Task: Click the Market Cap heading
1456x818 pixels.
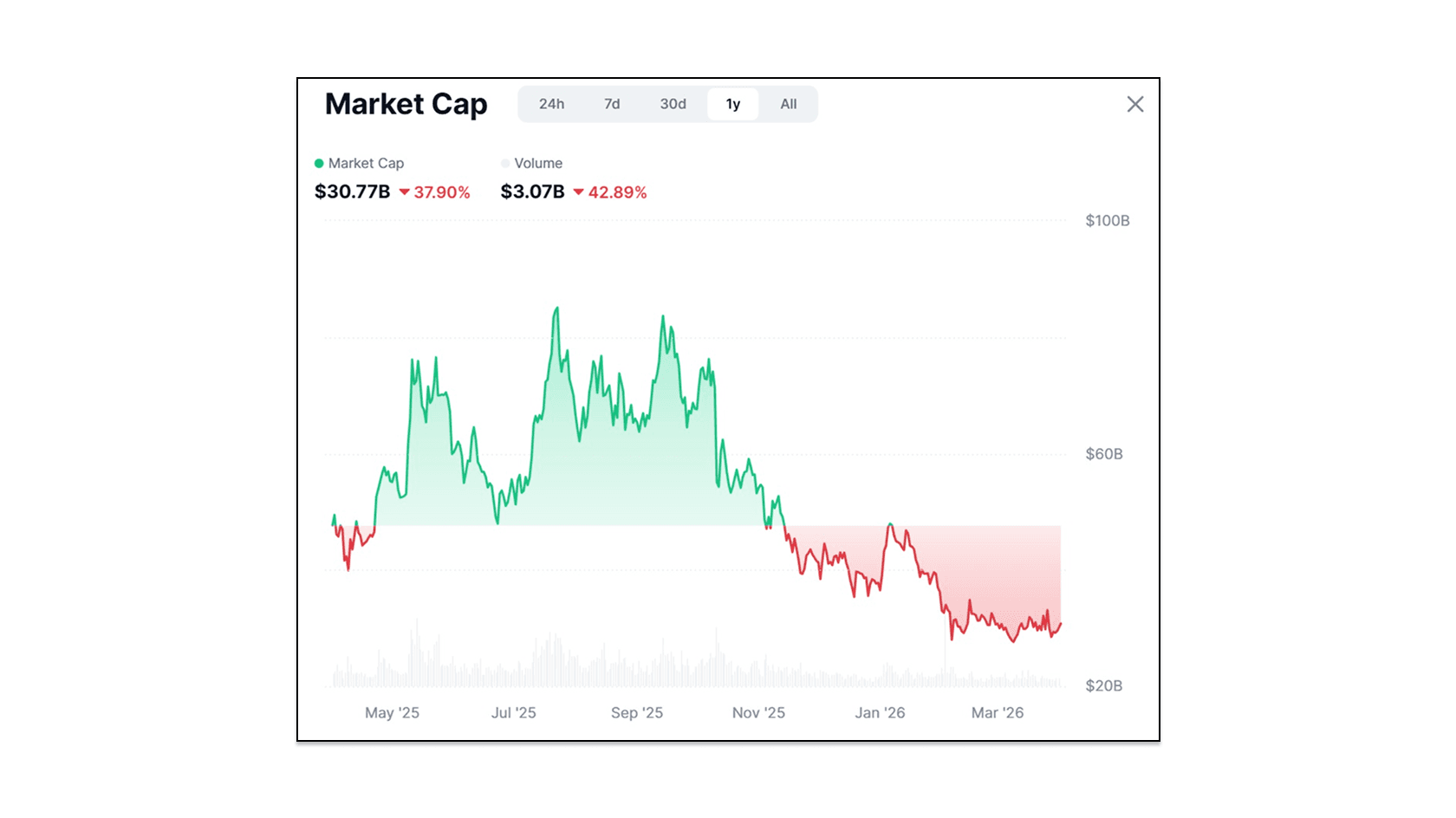Action: pyautogui.click(x=406, y=104)
